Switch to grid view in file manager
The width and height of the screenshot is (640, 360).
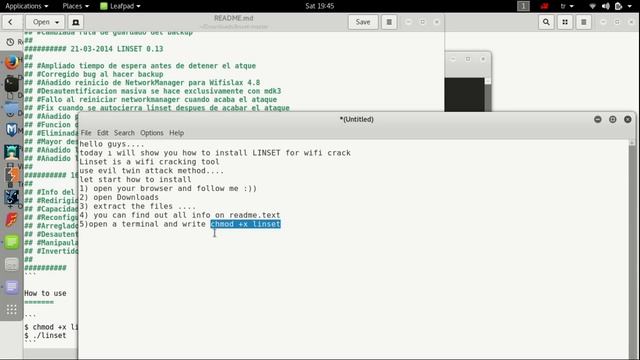tap(565, 22)
